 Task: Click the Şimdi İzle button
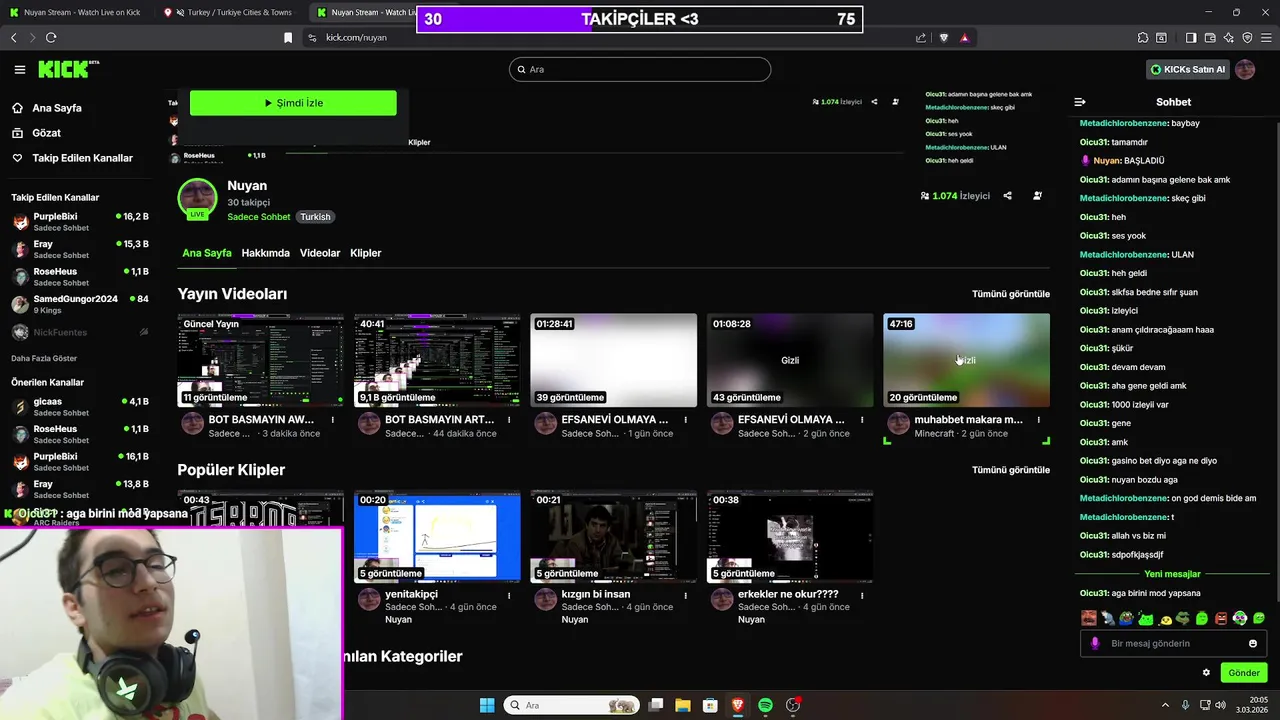point(293,103)
